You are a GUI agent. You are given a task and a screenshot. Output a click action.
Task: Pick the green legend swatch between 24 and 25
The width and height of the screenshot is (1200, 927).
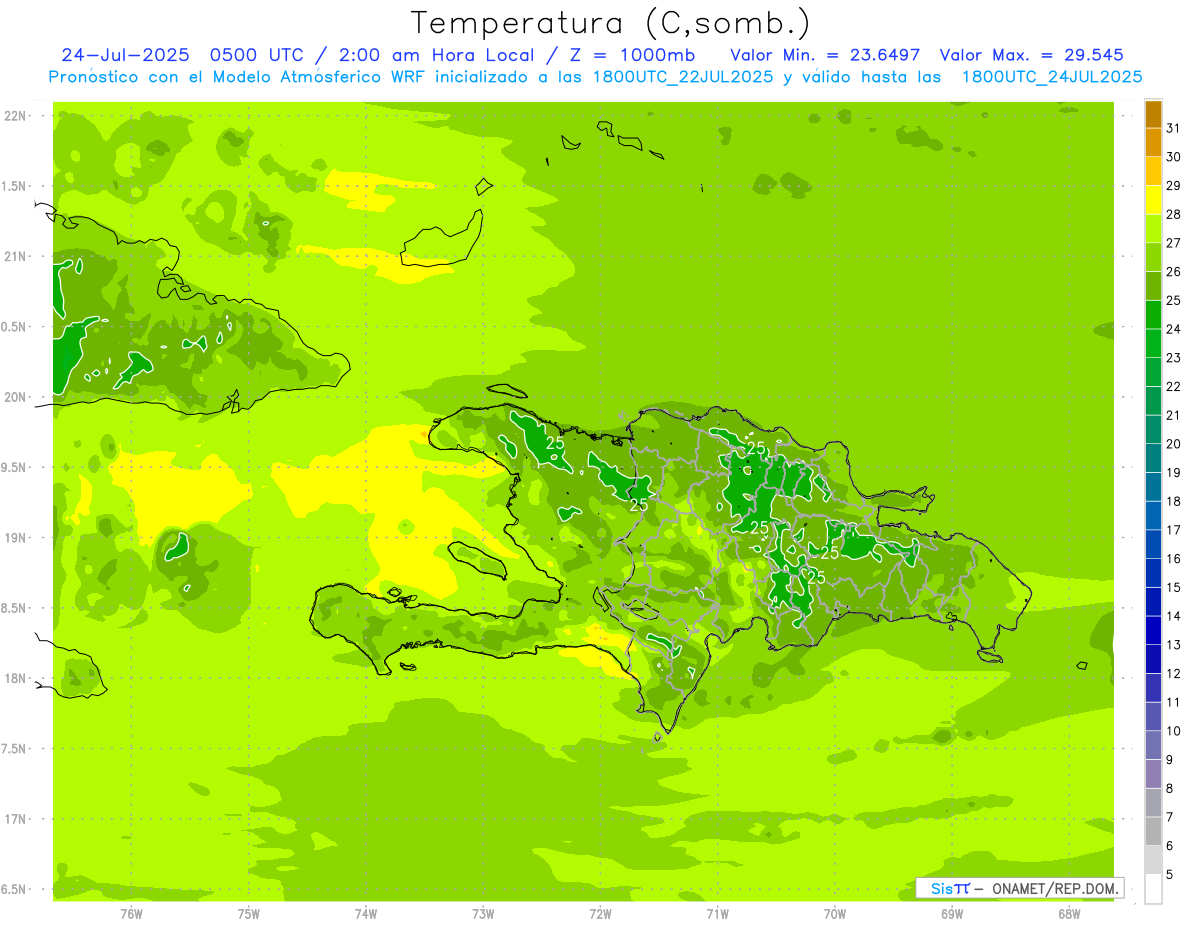click(1153, 315)
